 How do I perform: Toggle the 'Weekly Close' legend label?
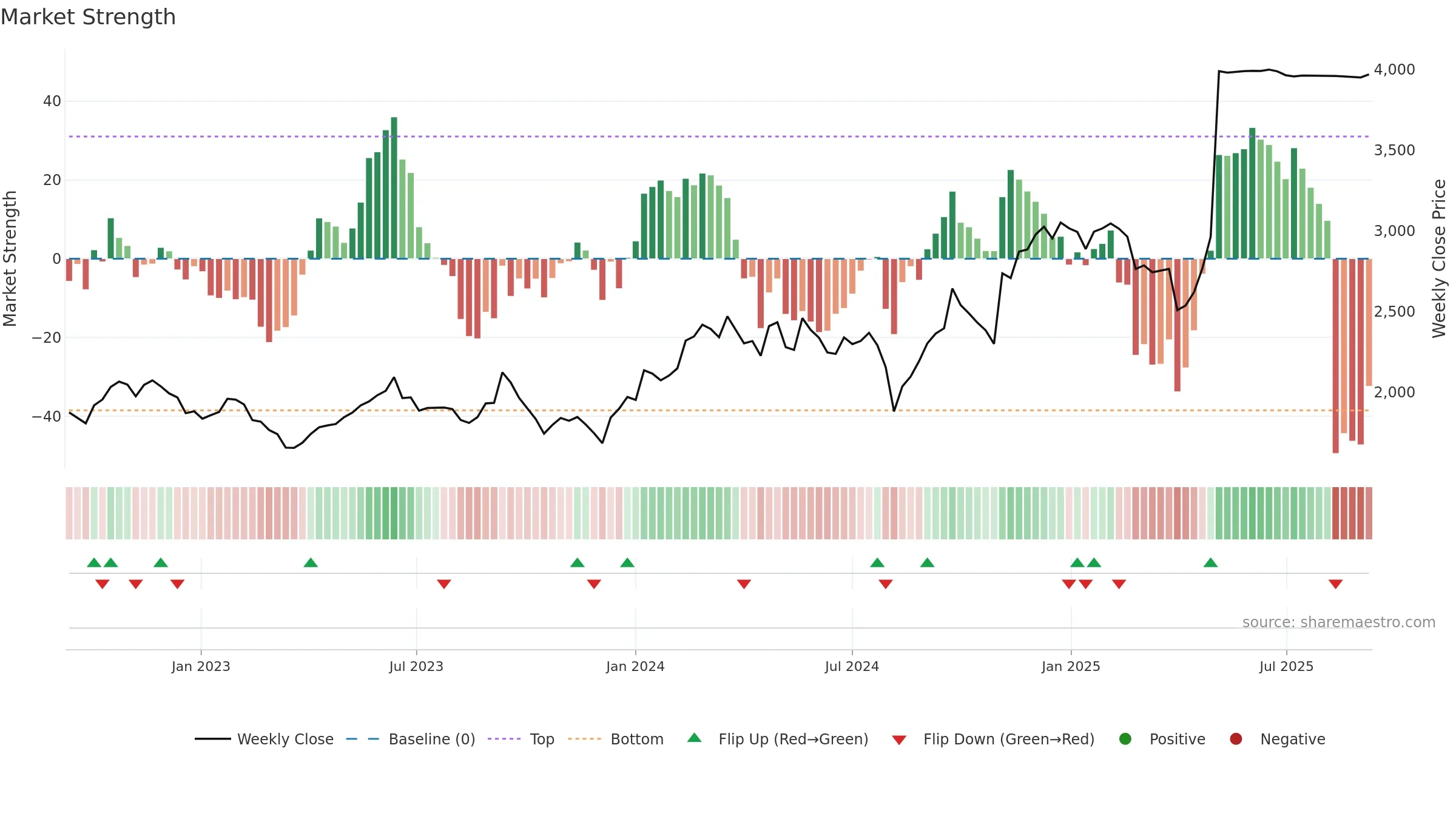pos(285,739)
